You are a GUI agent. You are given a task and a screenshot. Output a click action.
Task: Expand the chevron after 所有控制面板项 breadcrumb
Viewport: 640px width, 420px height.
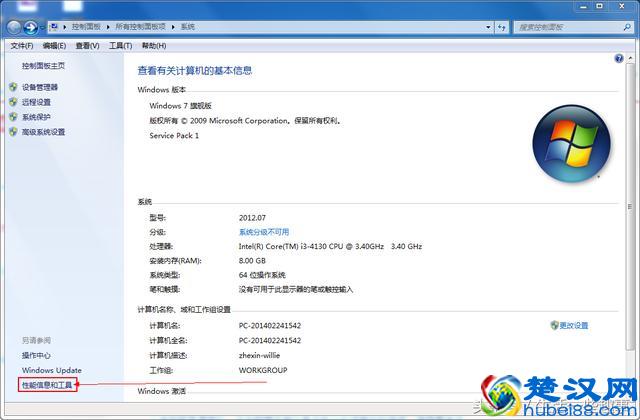tap(173, 27)
